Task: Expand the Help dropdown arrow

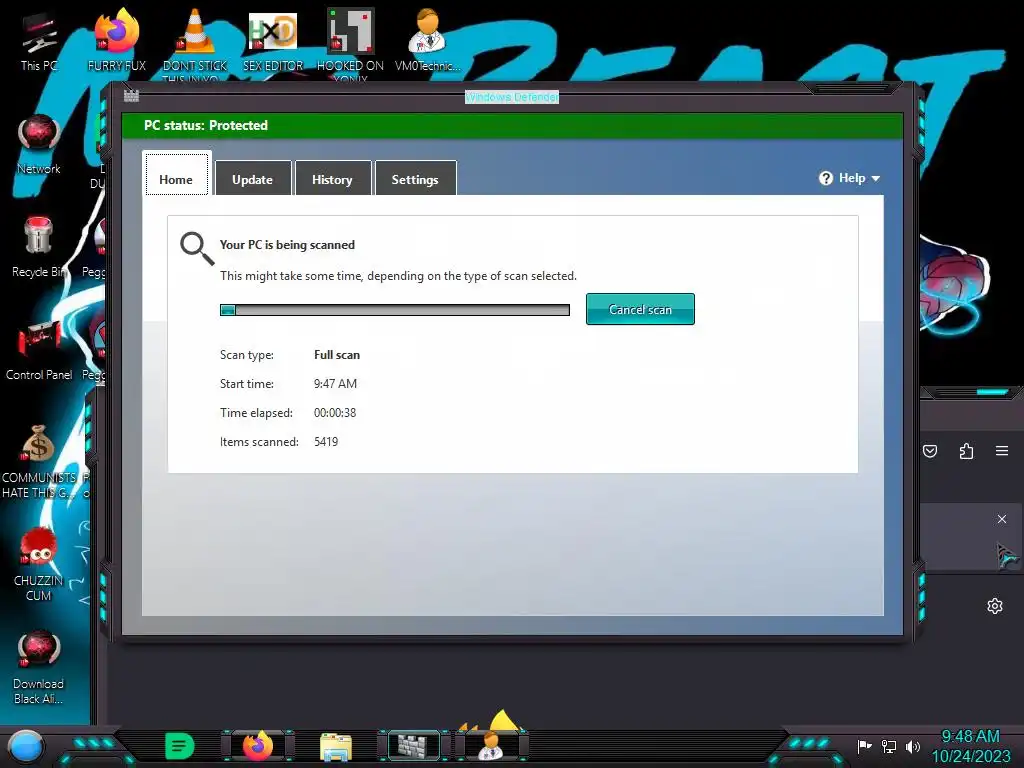Action: pyautogui.click(x=876, y=178)
